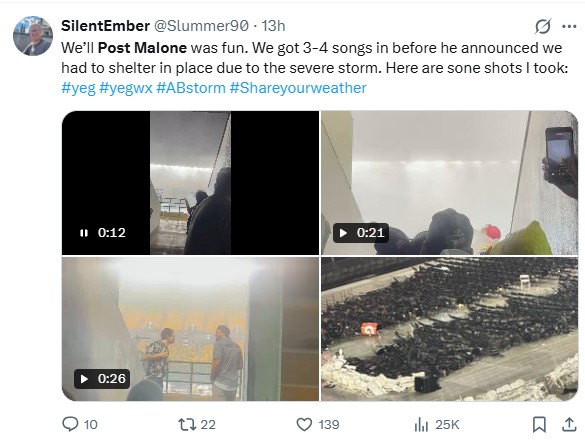Open the toppled chairs photo
The image size is (585, 442).
[450, 329]
